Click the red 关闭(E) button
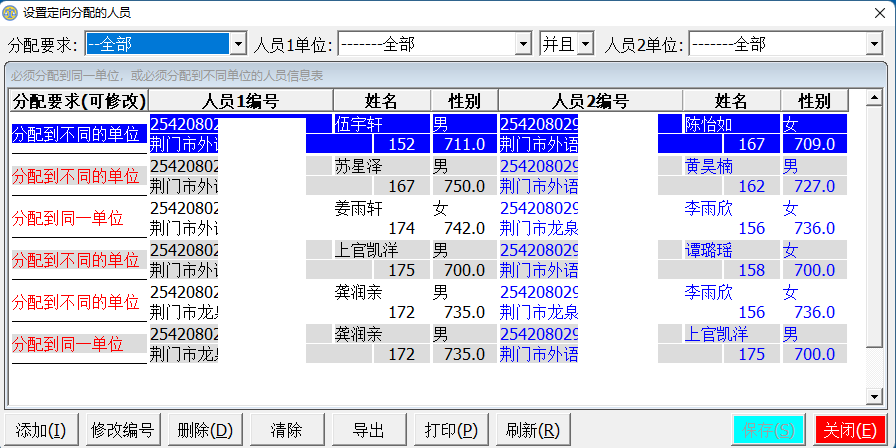The height and width of the screenshot is (448, 896). (850, 430)
